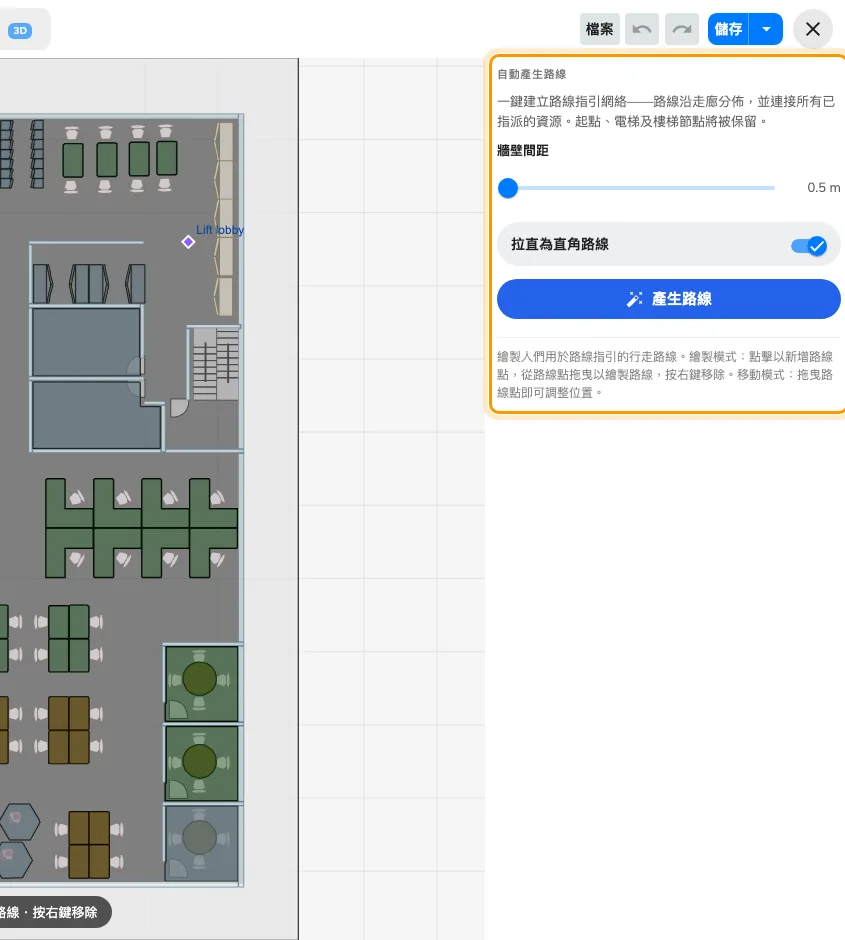Click the 自動產生路線 heading
845x940 pixels.
pos(532,74)
